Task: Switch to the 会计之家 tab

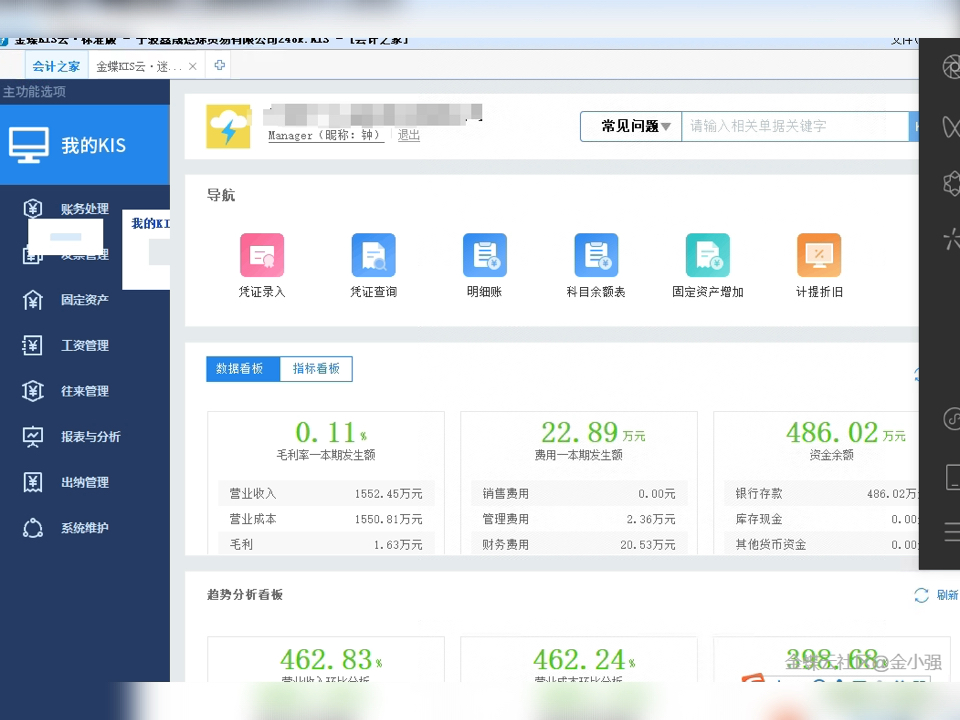Action: tap(56, 66)
